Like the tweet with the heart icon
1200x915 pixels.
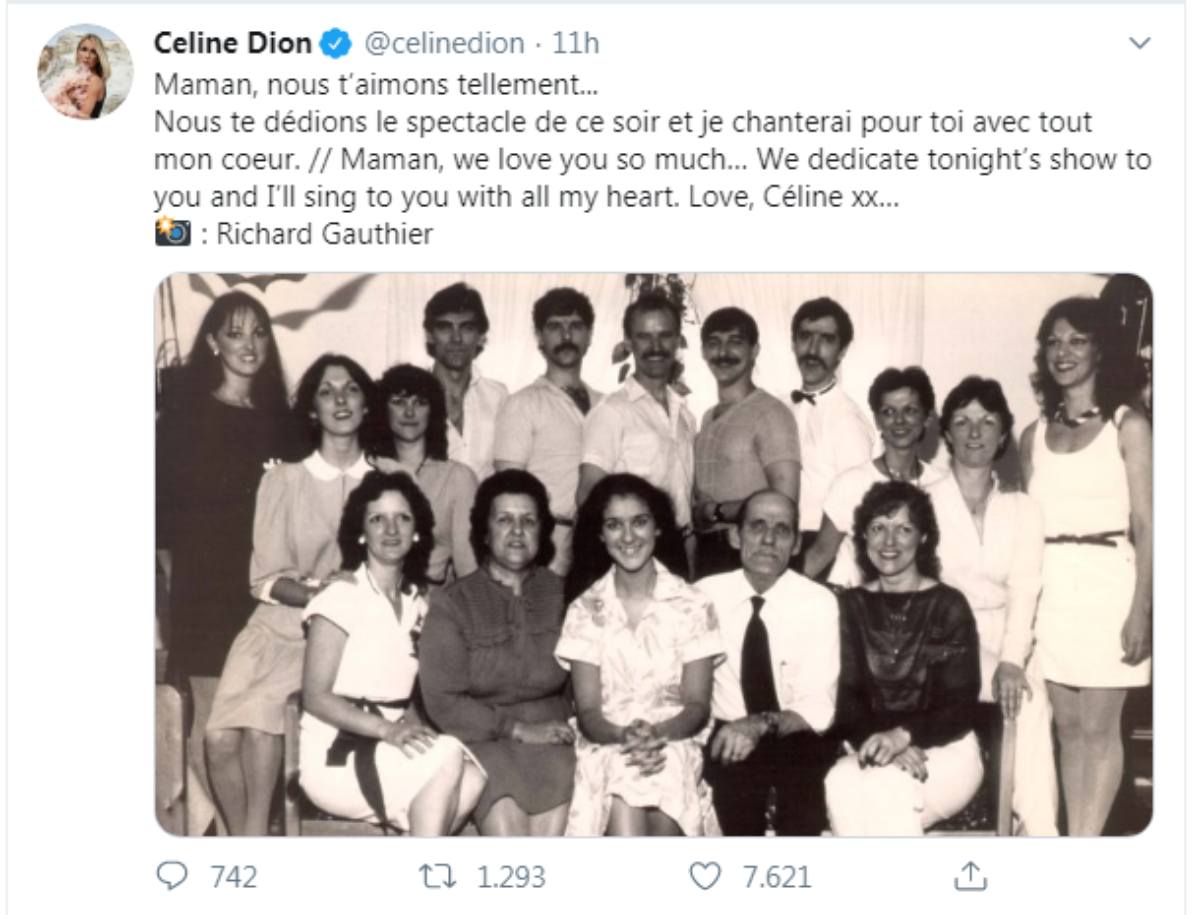[x=706, y=877]
